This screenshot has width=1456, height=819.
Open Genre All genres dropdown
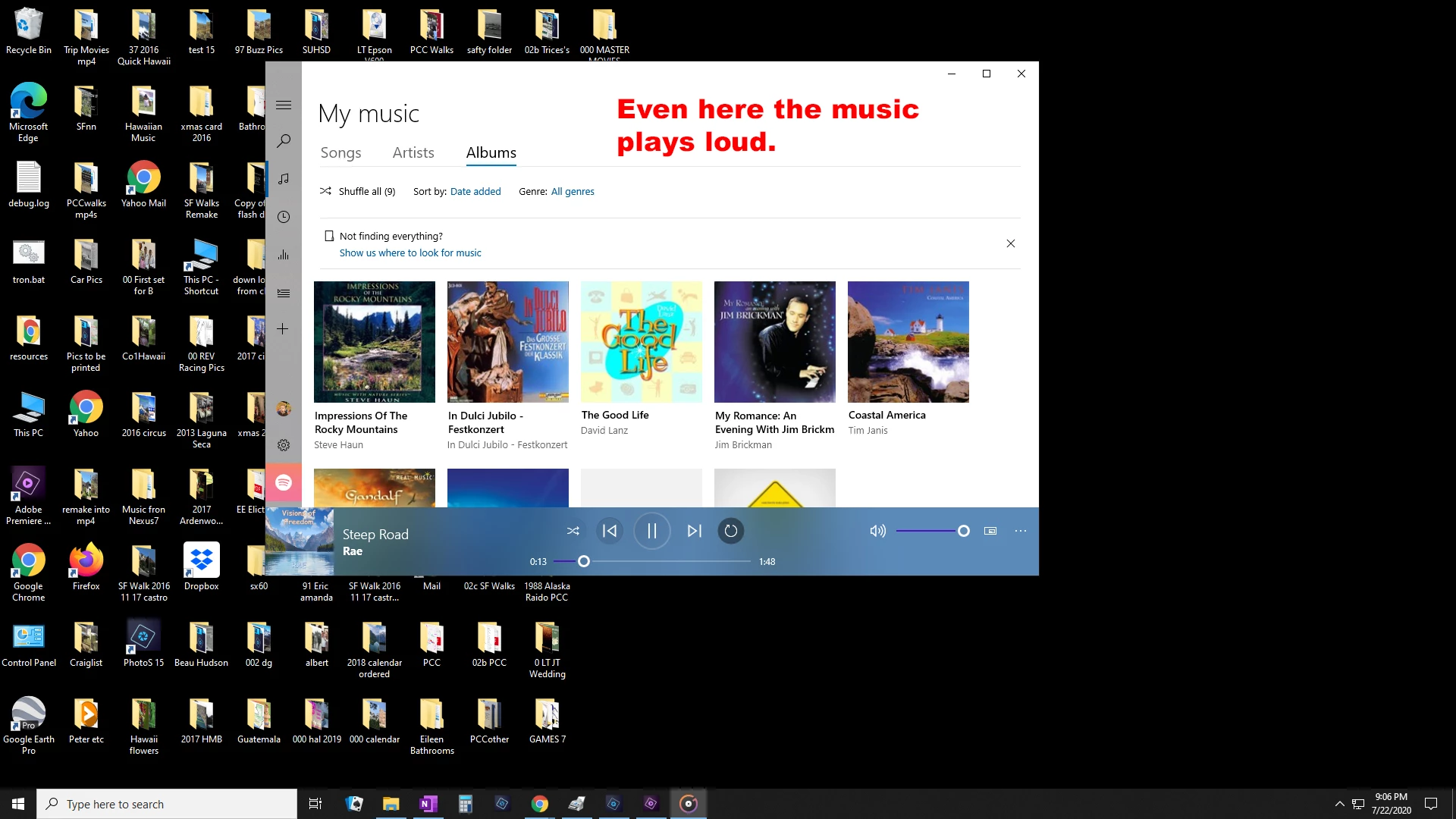[573, 192]
